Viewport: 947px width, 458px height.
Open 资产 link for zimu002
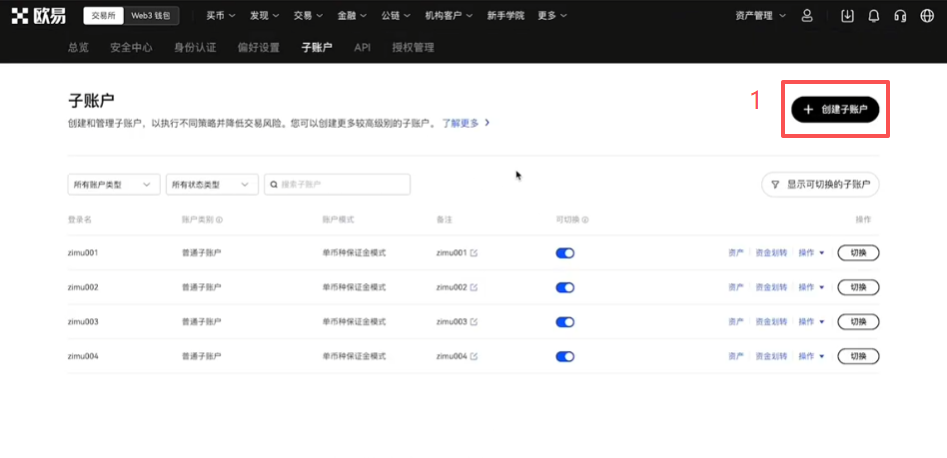[736, 287]
